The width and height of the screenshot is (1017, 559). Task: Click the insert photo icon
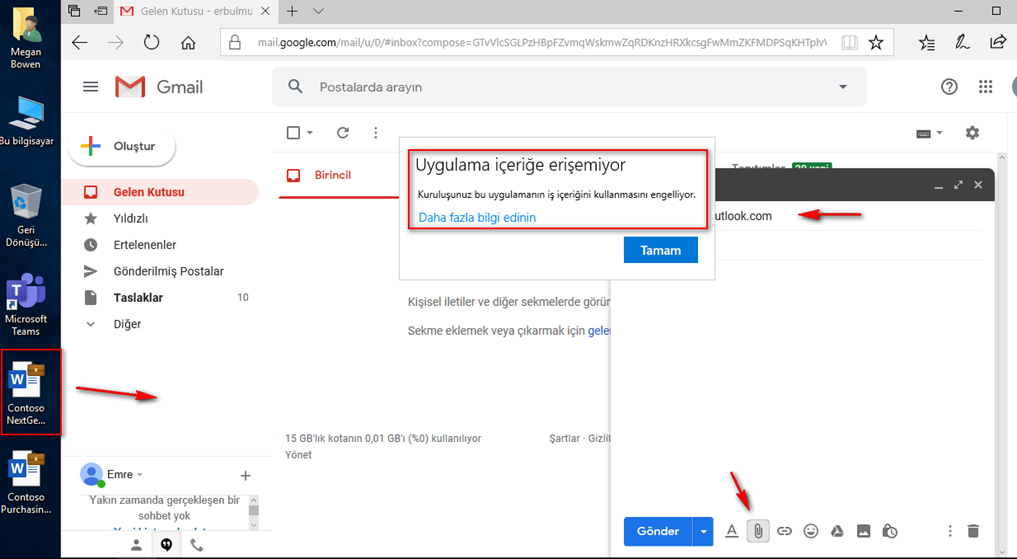click(x=864, y=531)
